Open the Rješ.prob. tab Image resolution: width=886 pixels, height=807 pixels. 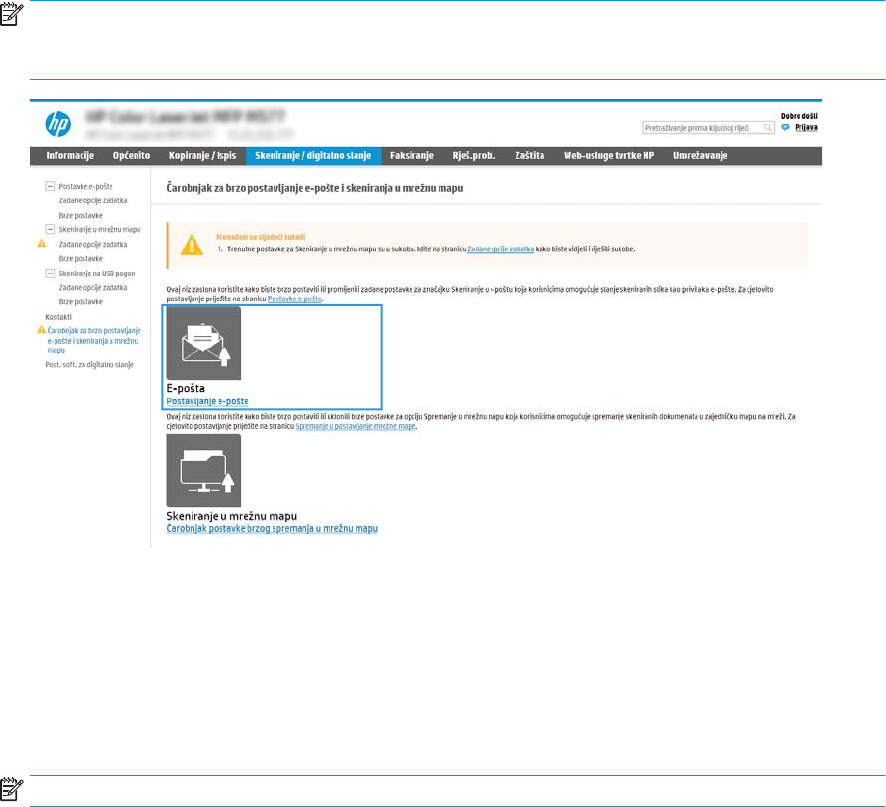point(474,155)
